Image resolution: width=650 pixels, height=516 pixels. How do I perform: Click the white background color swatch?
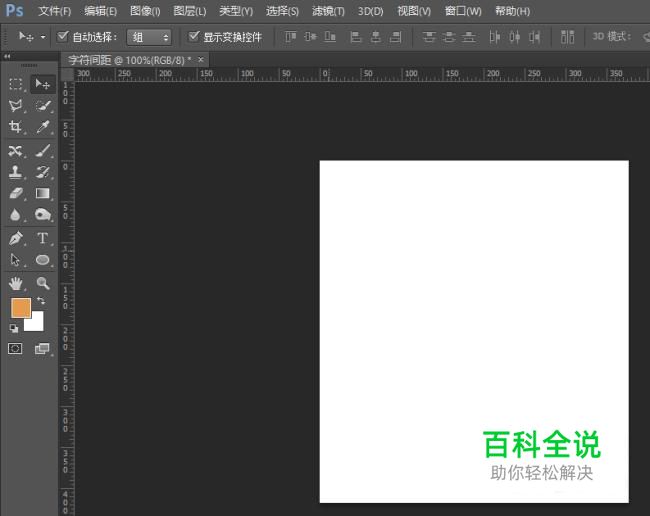tap(36, 323)
